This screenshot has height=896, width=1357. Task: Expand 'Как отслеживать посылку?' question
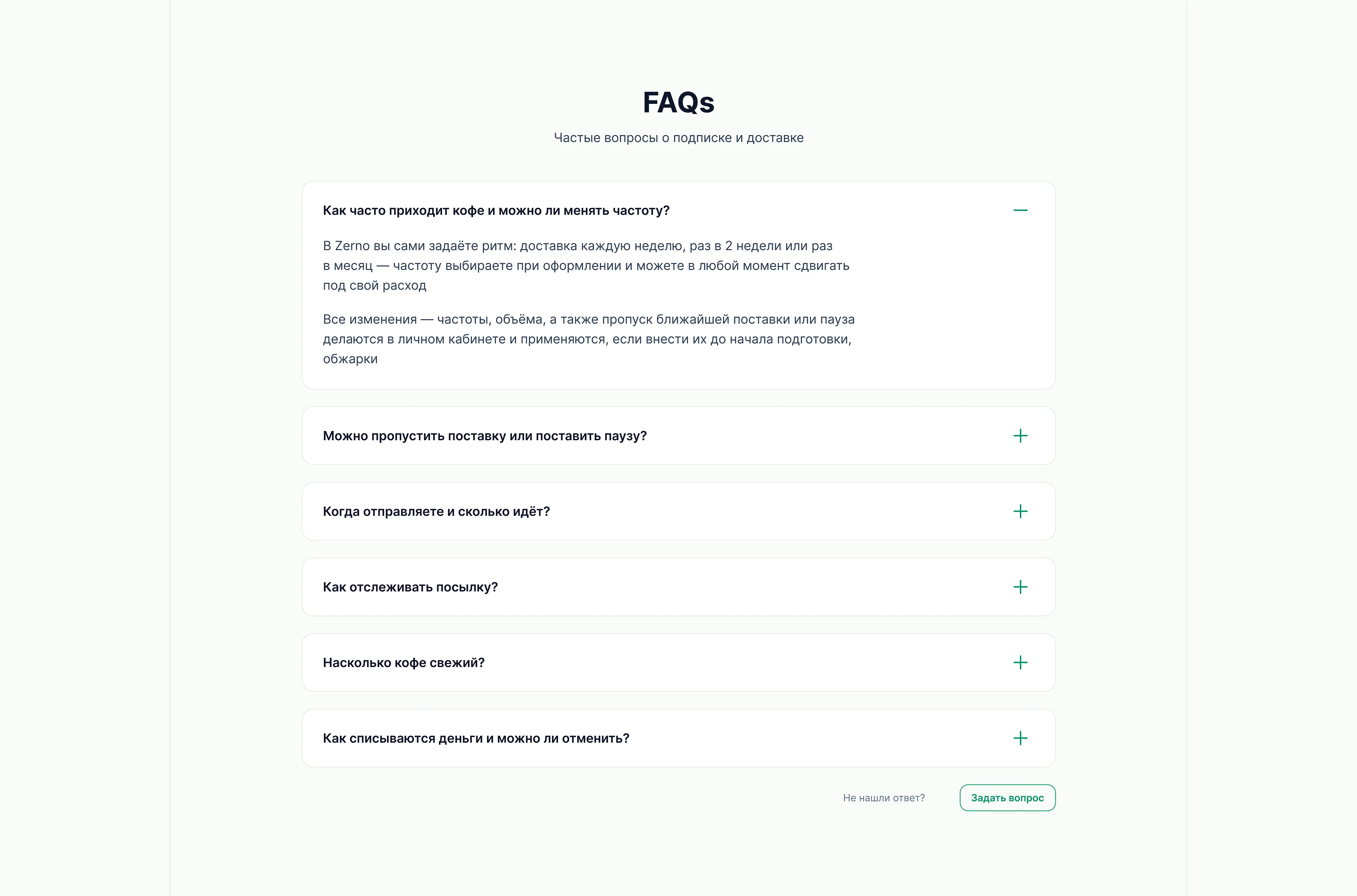coord(410,587)
